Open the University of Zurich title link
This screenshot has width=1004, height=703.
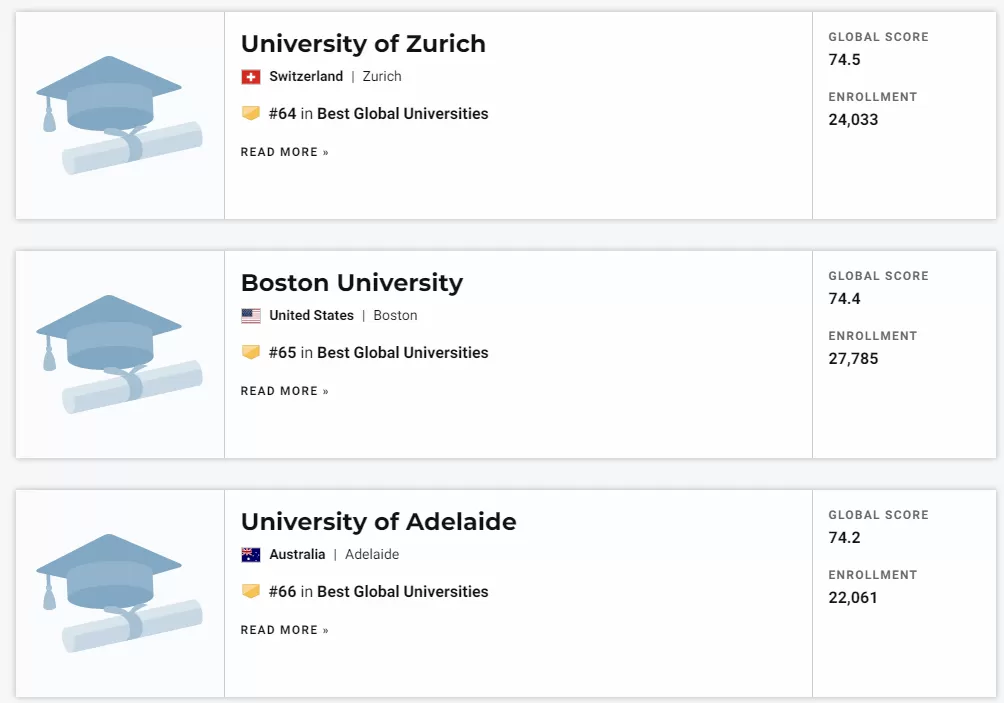(x=363, y=44)
